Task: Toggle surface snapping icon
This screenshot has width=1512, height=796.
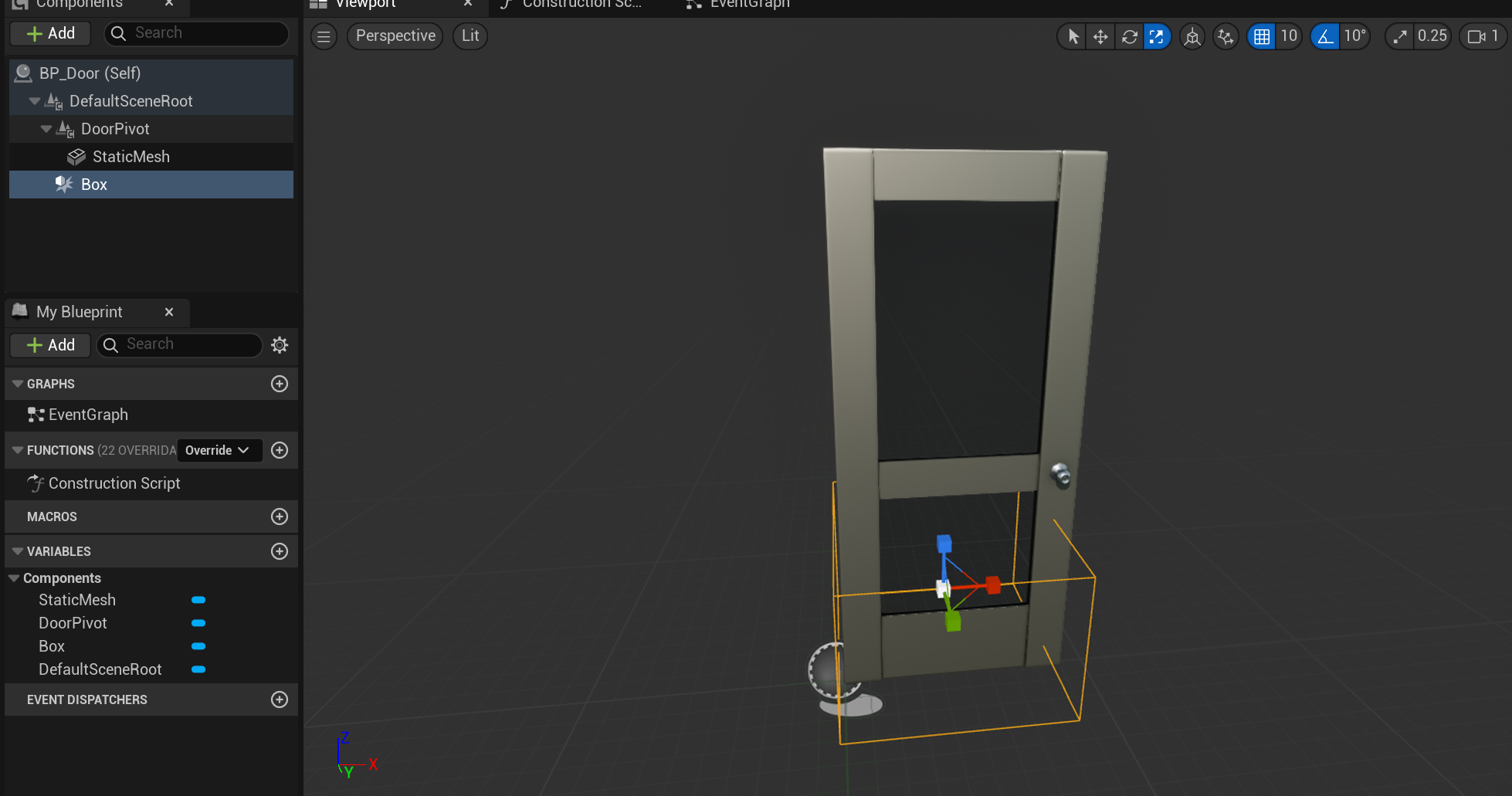Action: 1226,36
